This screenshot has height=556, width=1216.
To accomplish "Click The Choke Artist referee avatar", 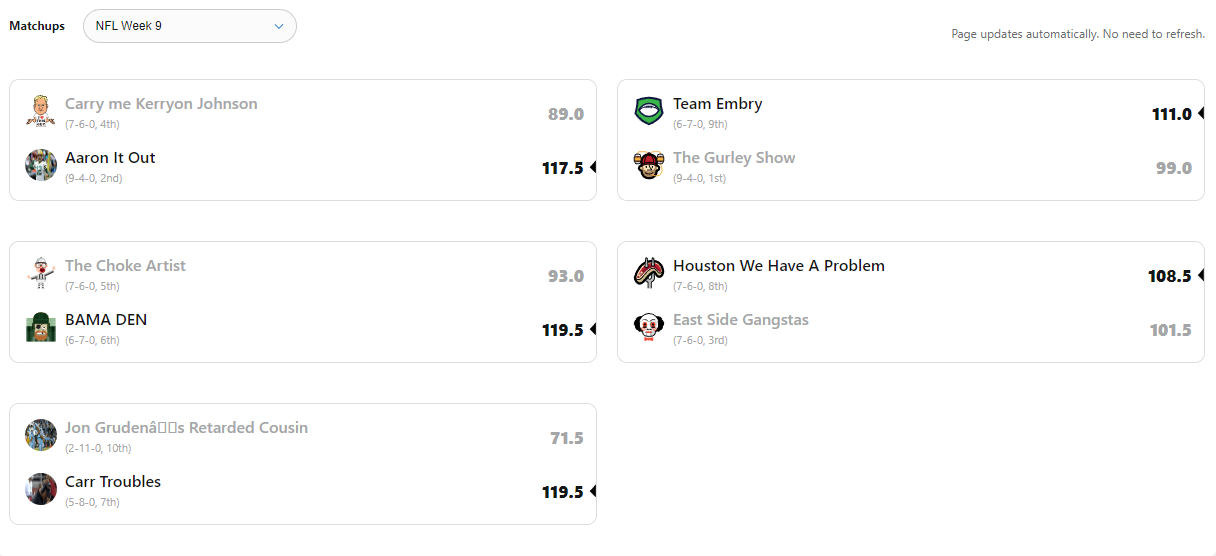I will point(41,273).
